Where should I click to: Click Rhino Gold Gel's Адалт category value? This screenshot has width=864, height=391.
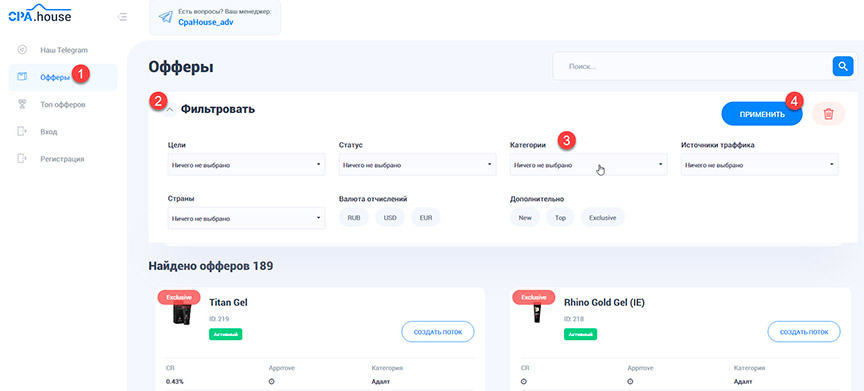coord(743,381)
